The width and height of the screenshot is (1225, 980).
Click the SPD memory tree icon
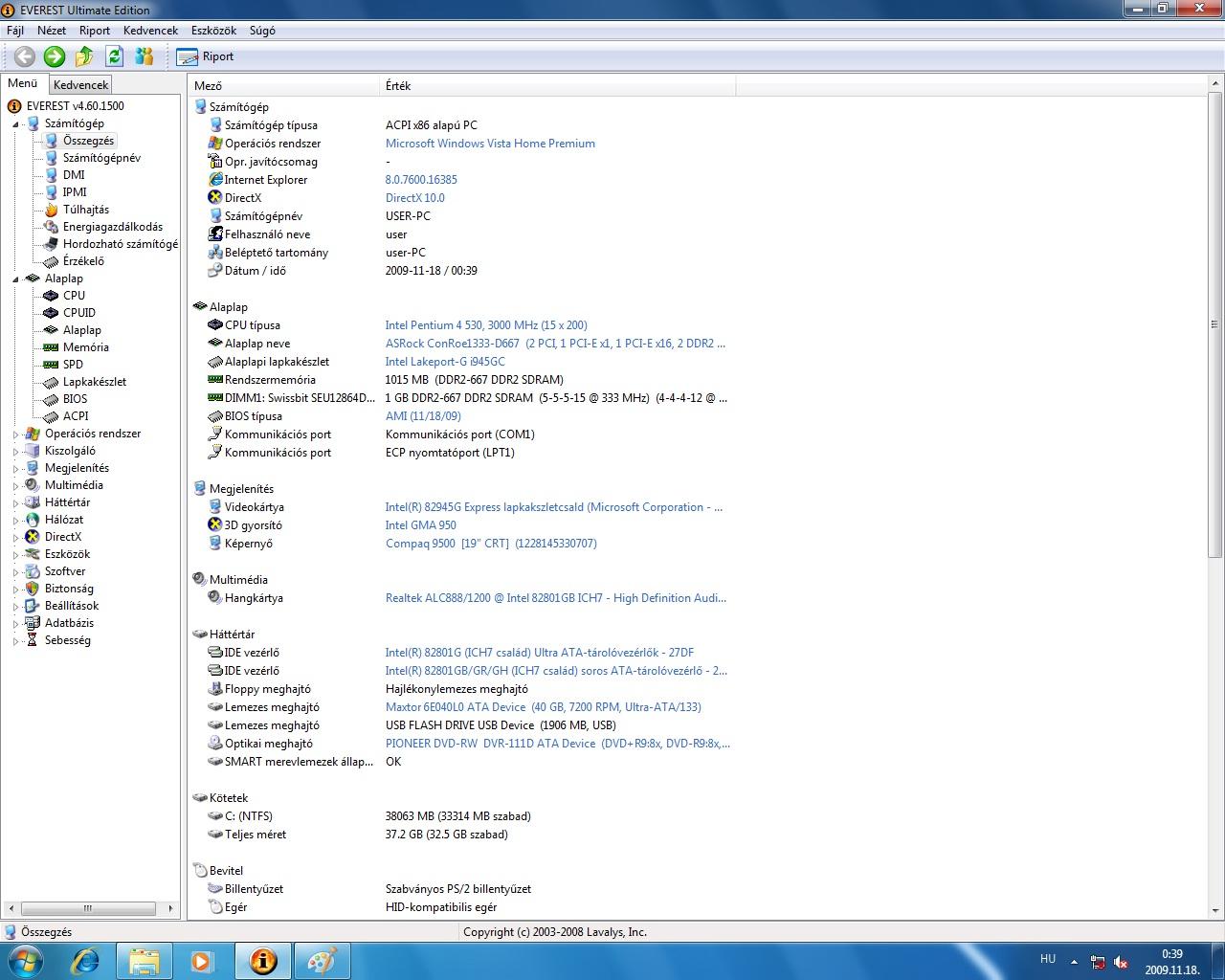51,365
